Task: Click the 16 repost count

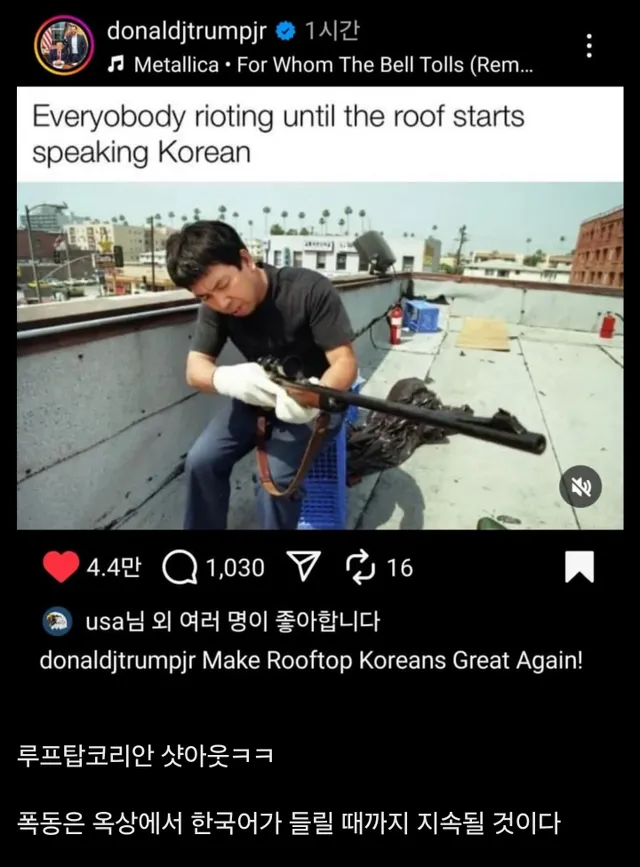Action: pyautogui.click(x=399, y=568)
